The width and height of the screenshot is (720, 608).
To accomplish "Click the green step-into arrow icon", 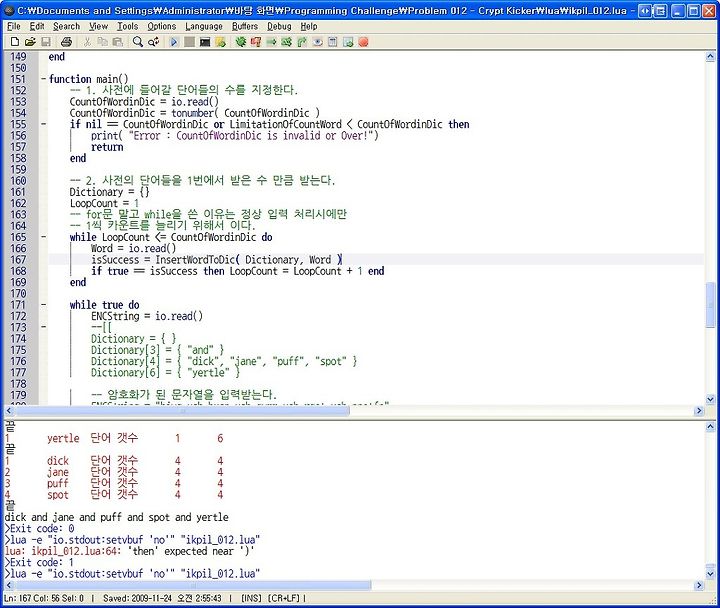I will (x=271, y=42).
